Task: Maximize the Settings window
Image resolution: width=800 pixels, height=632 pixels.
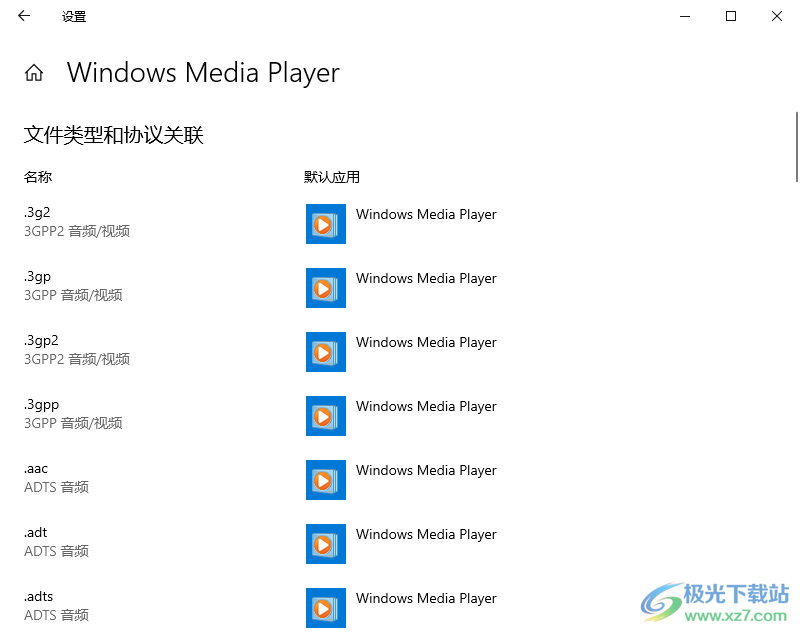Action: pyautogui.click(x=731, y=16)
